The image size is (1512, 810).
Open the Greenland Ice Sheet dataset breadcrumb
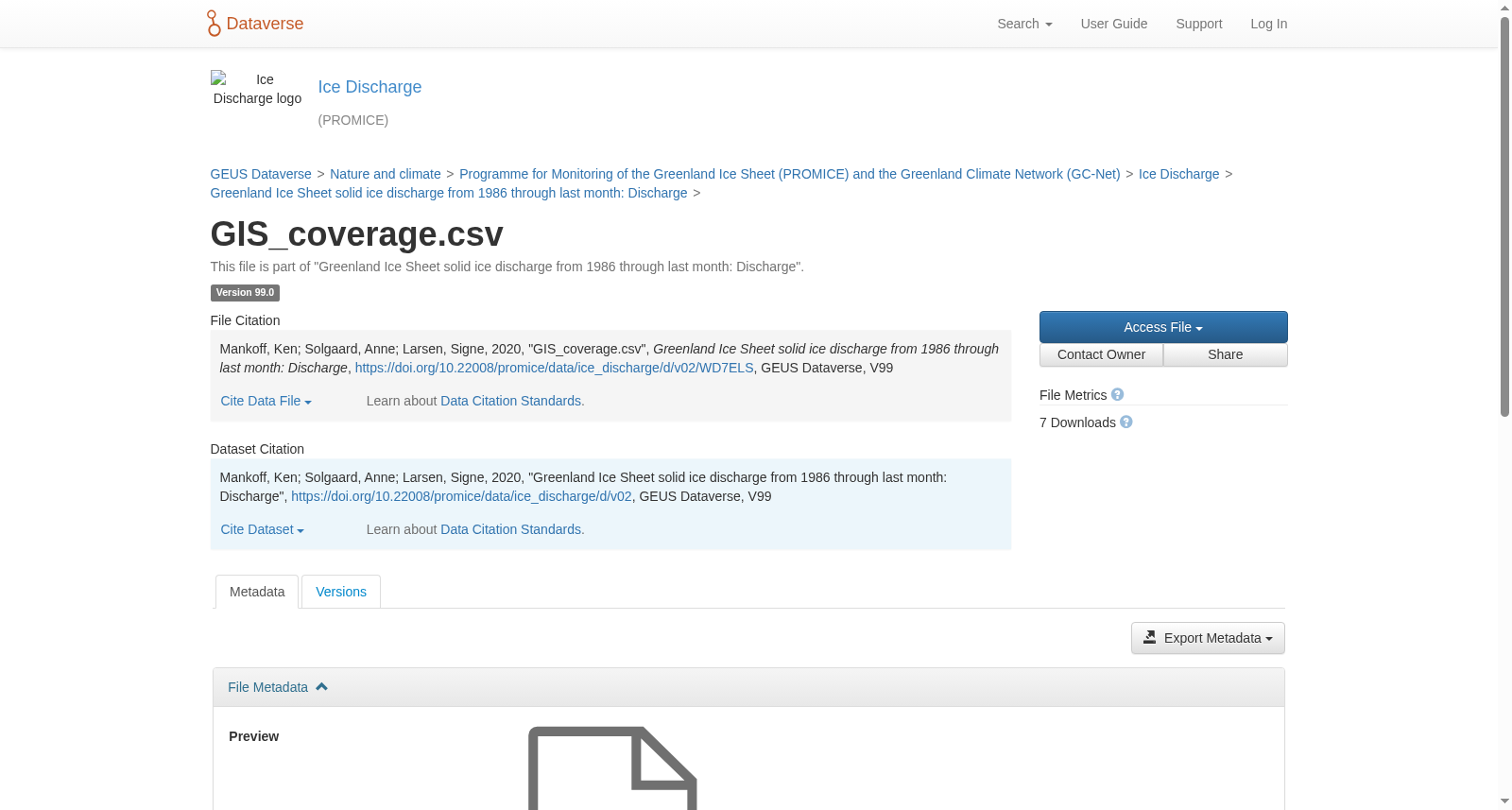pyautogui.click(x=449, y=193)
